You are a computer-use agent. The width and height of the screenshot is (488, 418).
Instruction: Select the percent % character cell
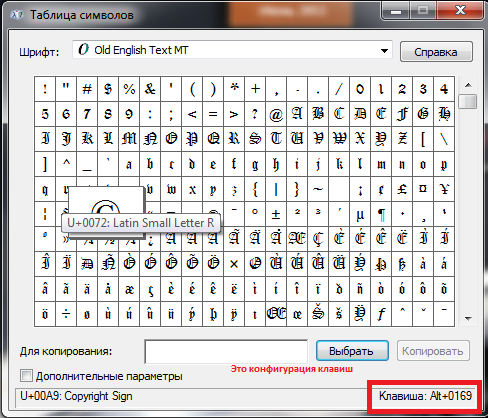coord(129,89)
